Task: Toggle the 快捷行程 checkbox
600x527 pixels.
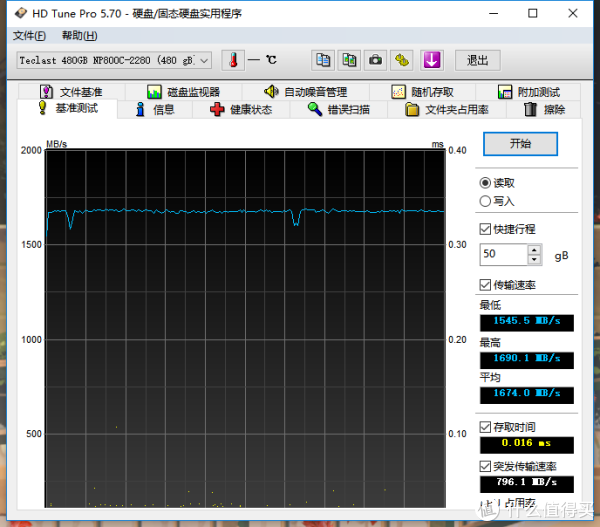Action: 485,229
